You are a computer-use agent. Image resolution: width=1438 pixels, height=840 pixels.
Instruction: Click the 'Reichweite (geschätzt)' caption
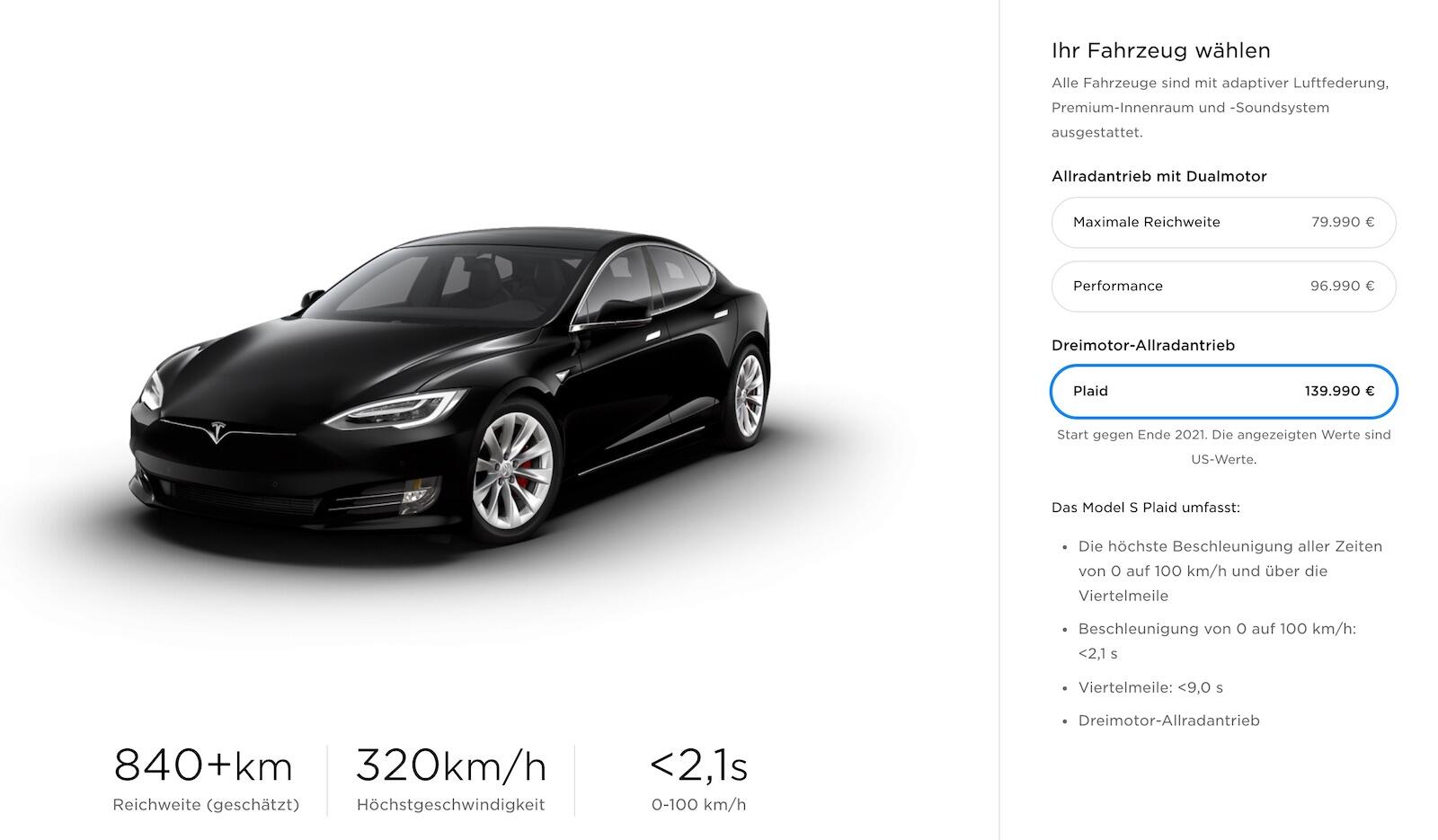tap(206, 805)
